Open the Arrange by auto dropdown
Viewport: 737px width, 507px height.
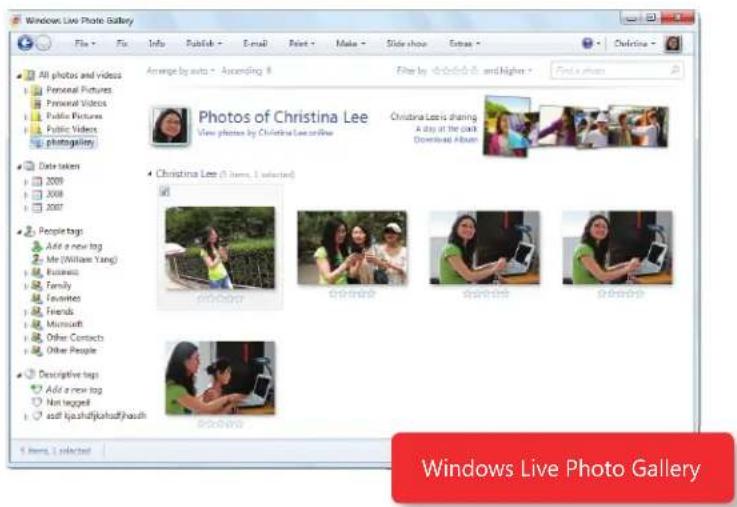tap(180, 71)
